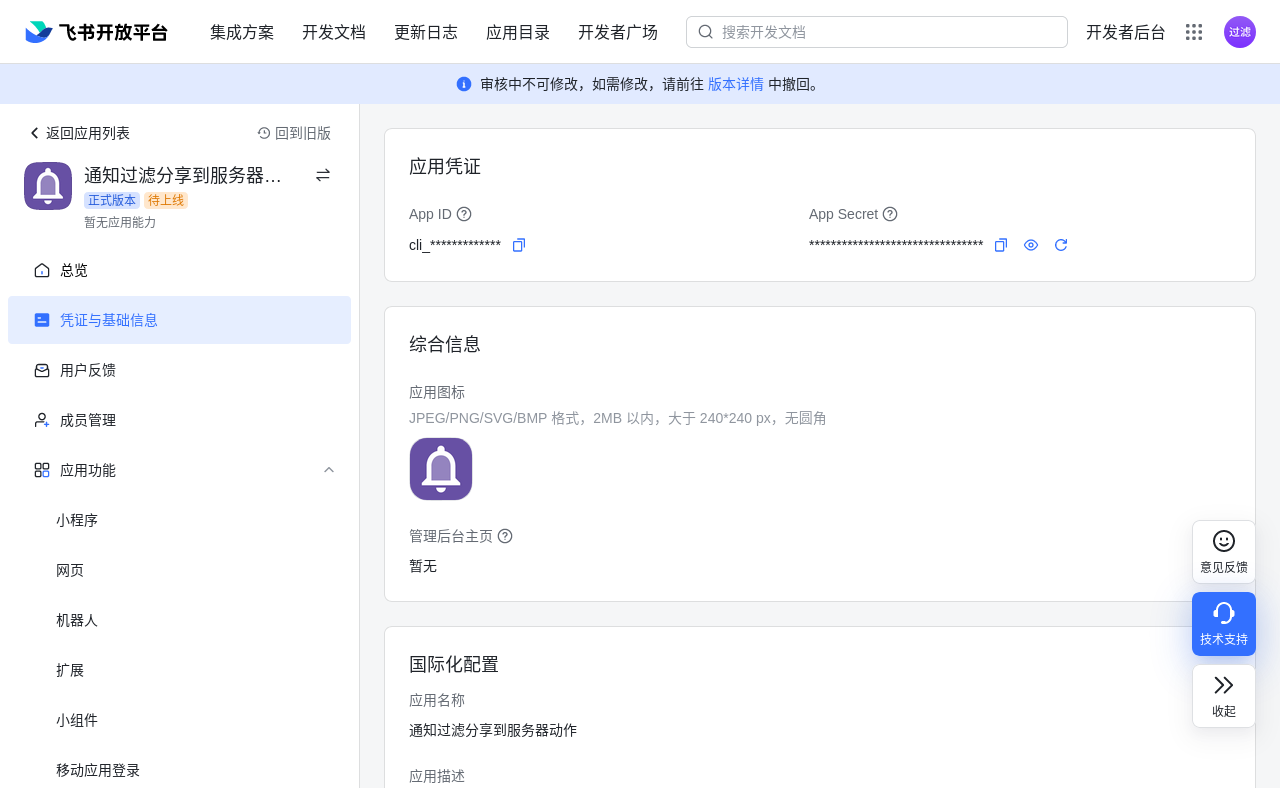Select 总览 in the sidebar
Screen dimensions: 1280x788
coord(180,270)
